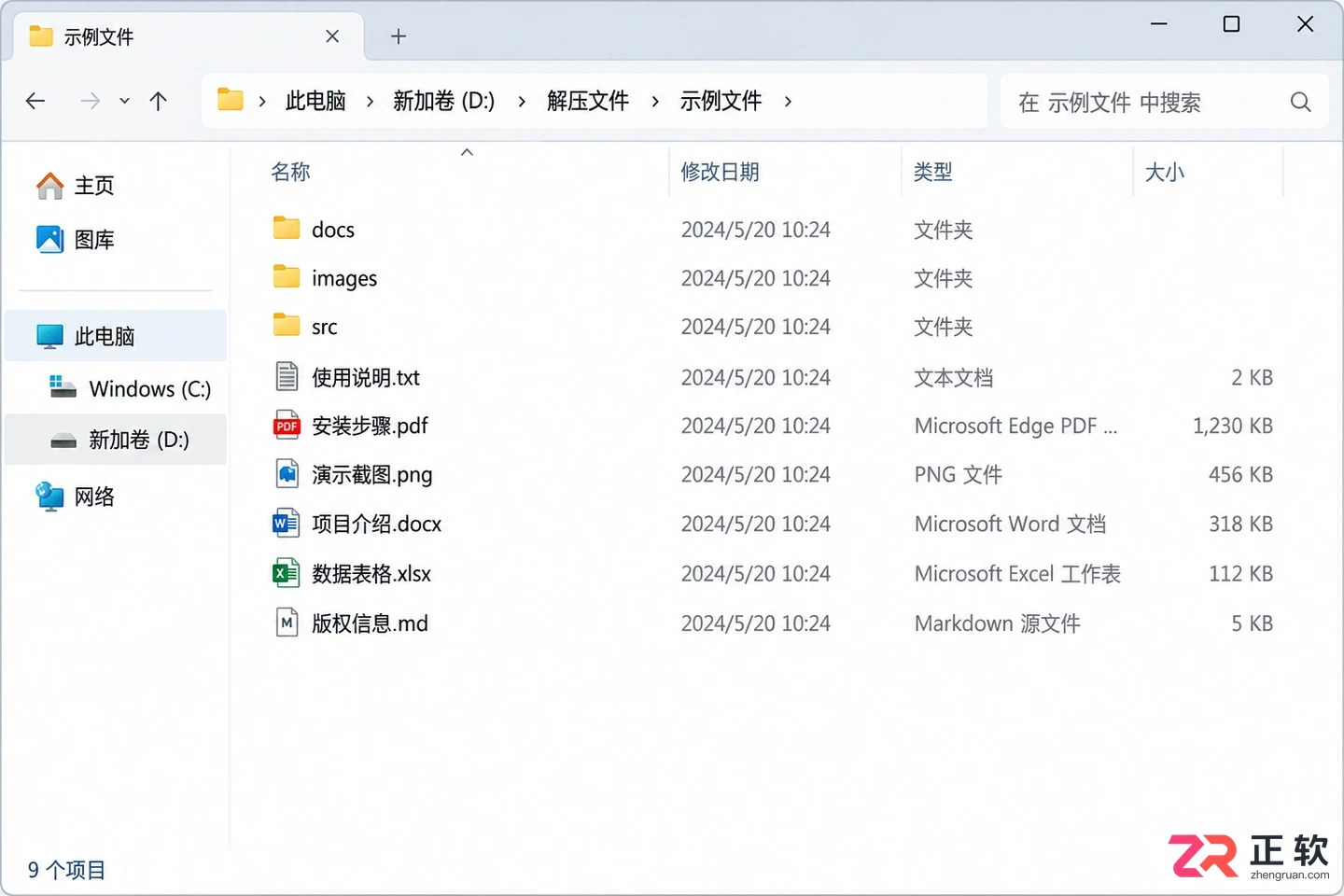The image size is (1344, 896).
Task: Close the 示例文件 tab
Action: [332, 36]
